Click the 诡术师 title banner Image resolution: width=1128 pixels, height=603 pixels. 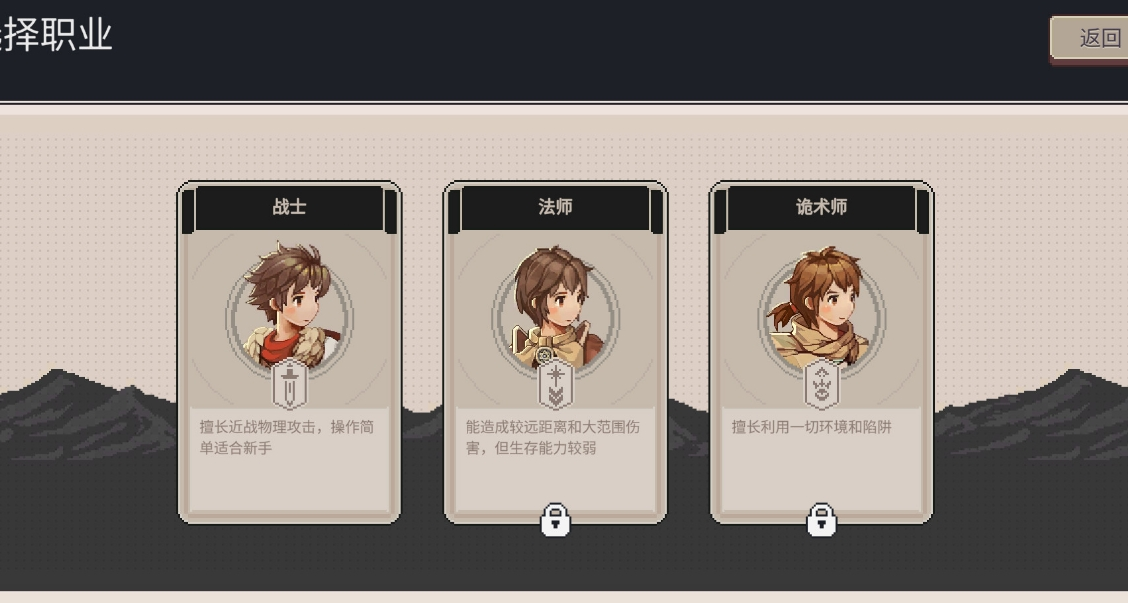[822, 207]
